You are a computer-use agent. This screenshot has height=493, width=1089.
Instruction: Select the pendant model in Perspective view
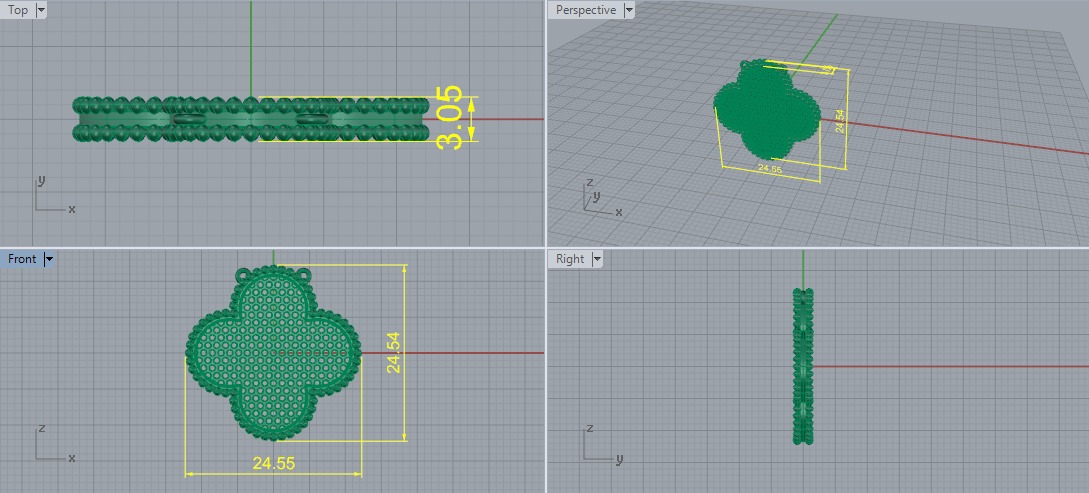pyautogui.click(x=767, y=110)
